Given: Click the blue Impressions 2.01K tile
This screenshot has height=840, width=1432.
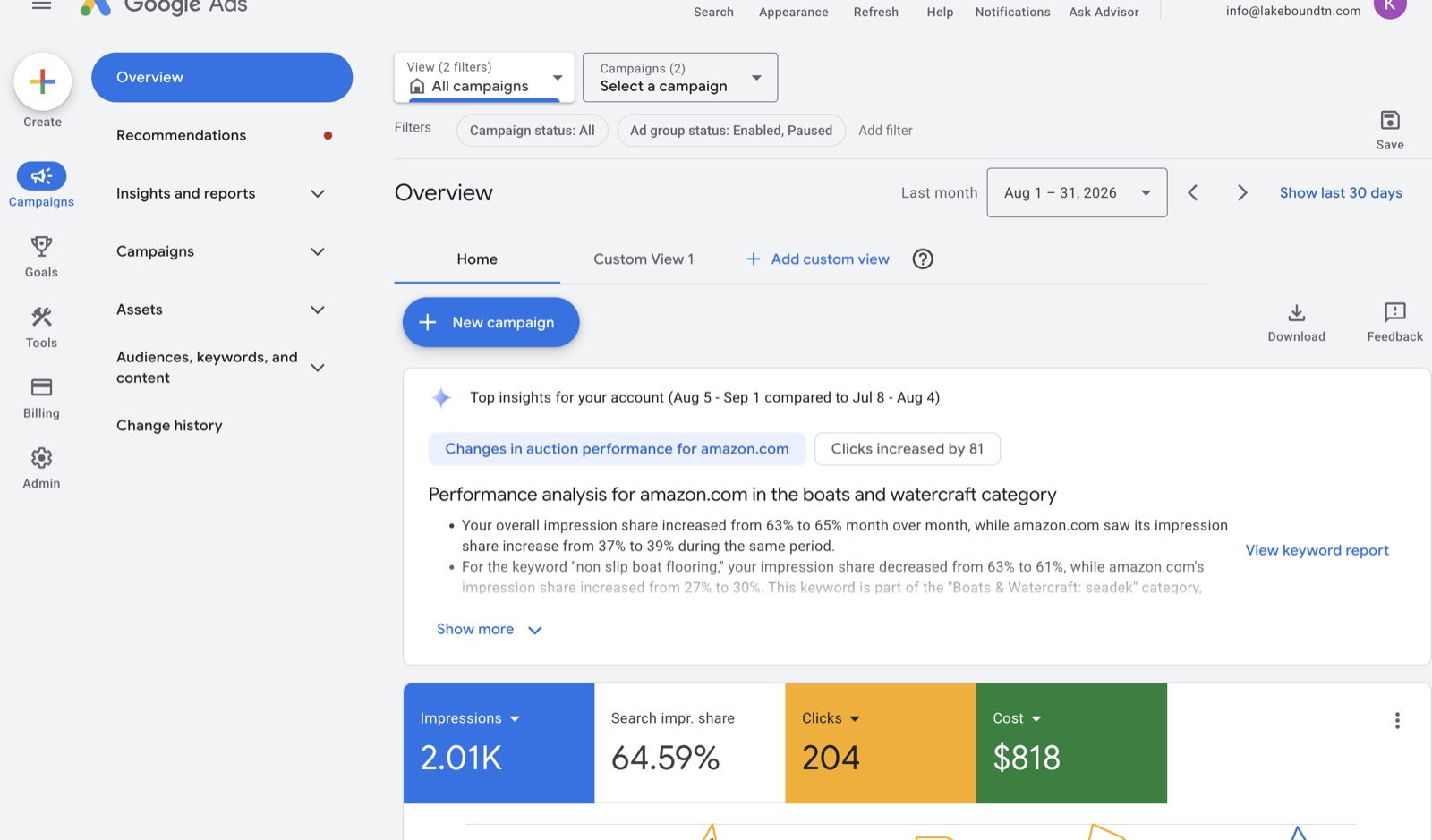Looking at the screenshot, I should pos(499,742).
